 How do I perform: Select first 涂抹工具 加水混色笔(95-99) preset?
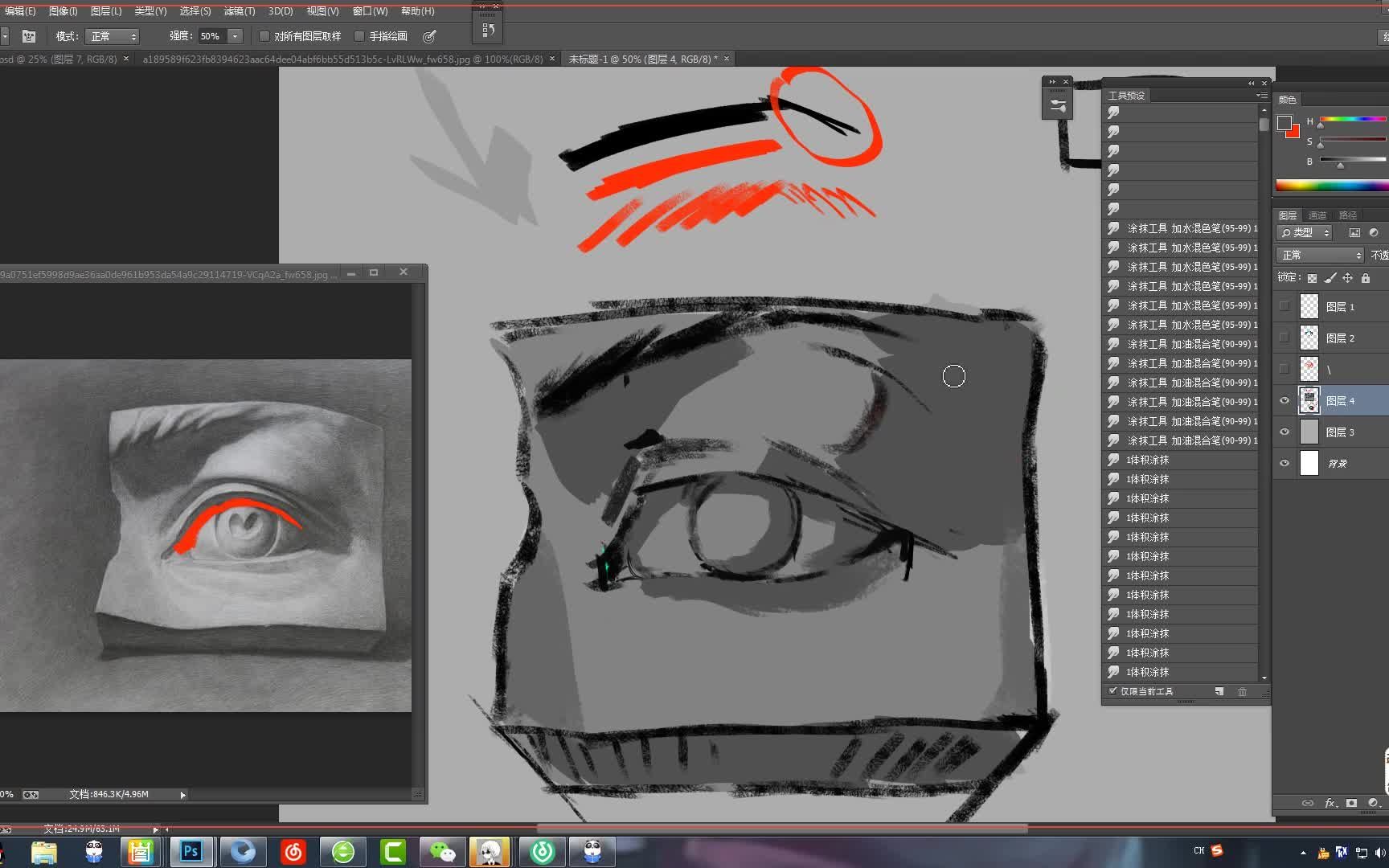(x=1182, y=228)
